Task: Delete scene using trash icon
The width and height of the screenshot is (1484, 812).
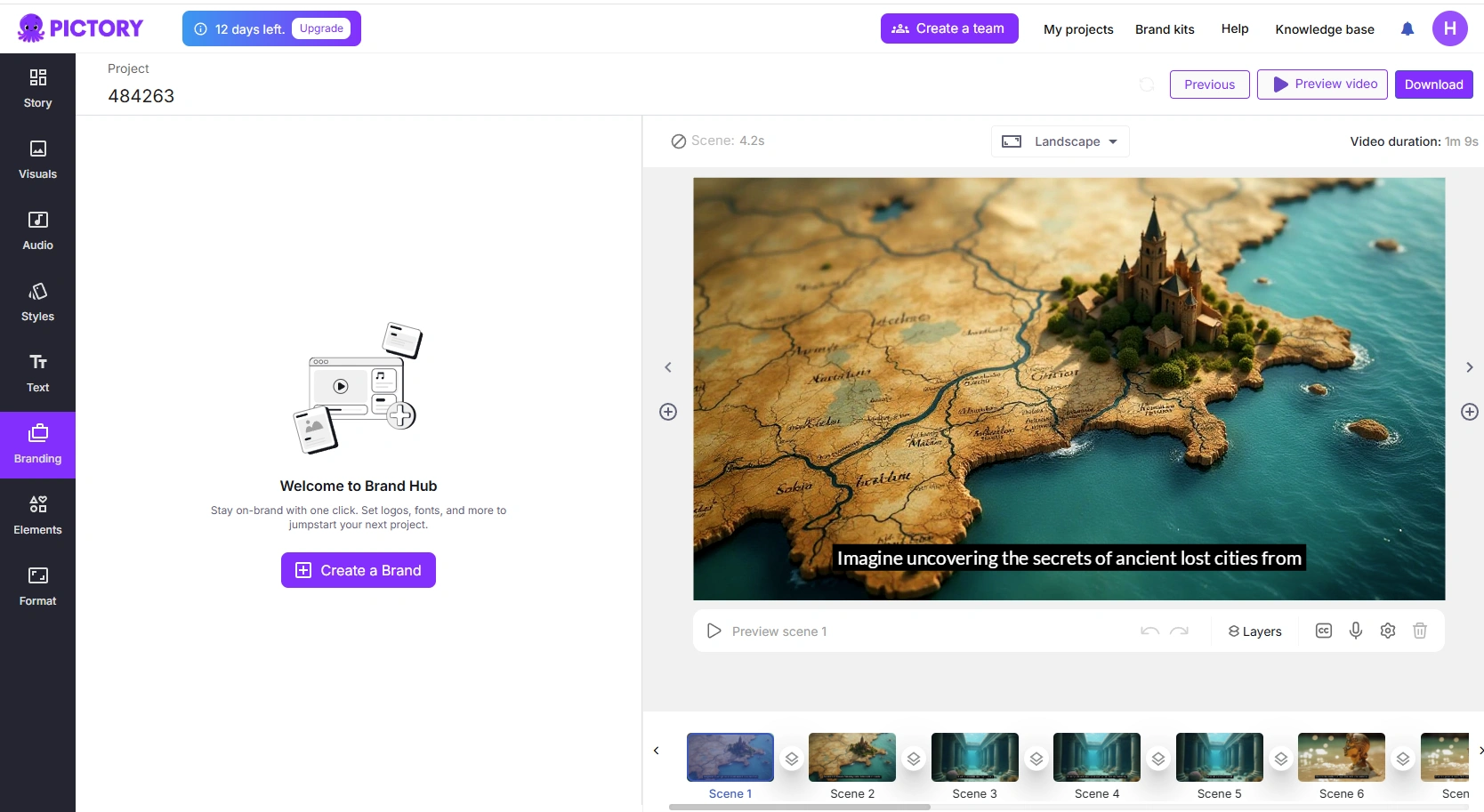Action: pyautogui.click(x=1420, y=631)
